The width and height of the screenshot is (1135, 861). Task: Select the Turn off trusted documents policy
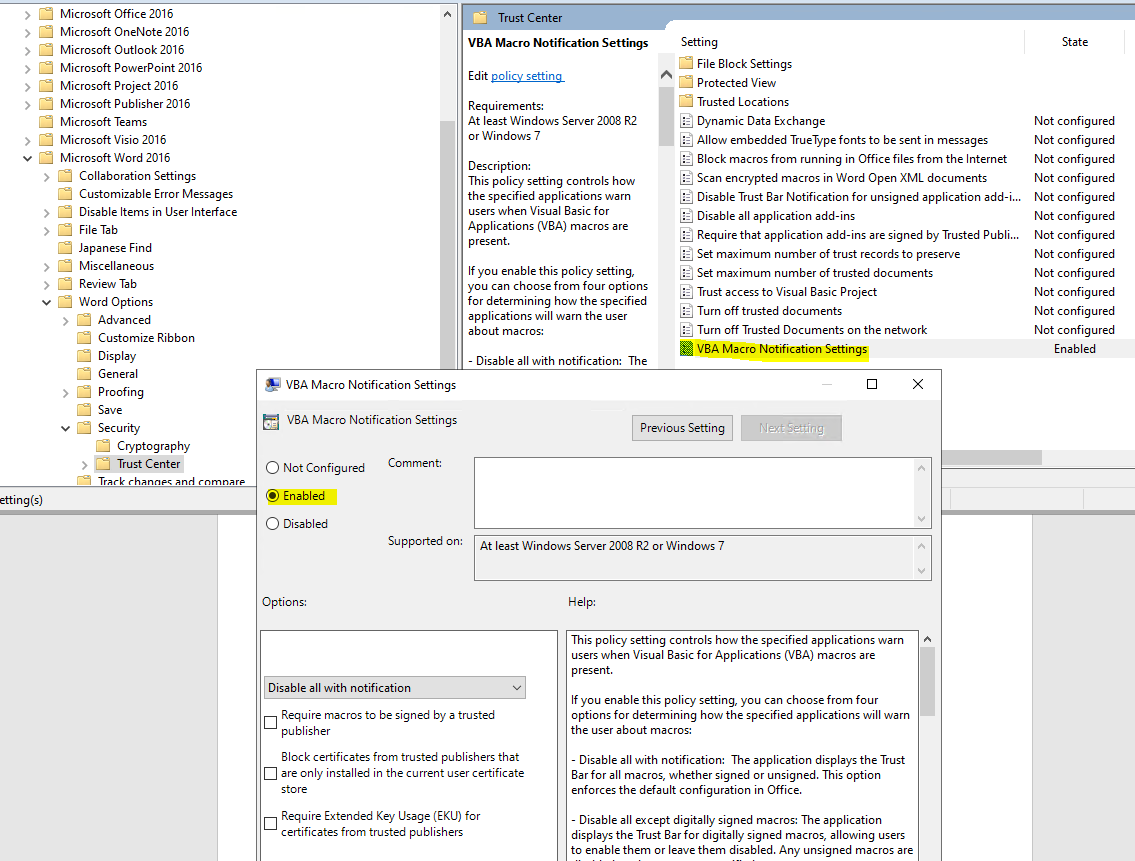click(x=760, y=310)
